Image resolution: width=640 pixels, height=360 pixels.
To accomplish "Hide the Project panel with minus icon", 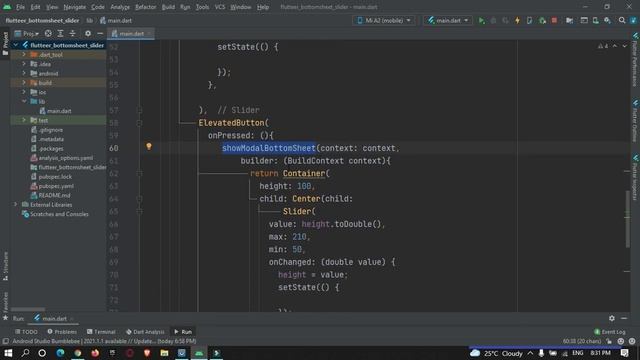I will (x=100, y=33).
